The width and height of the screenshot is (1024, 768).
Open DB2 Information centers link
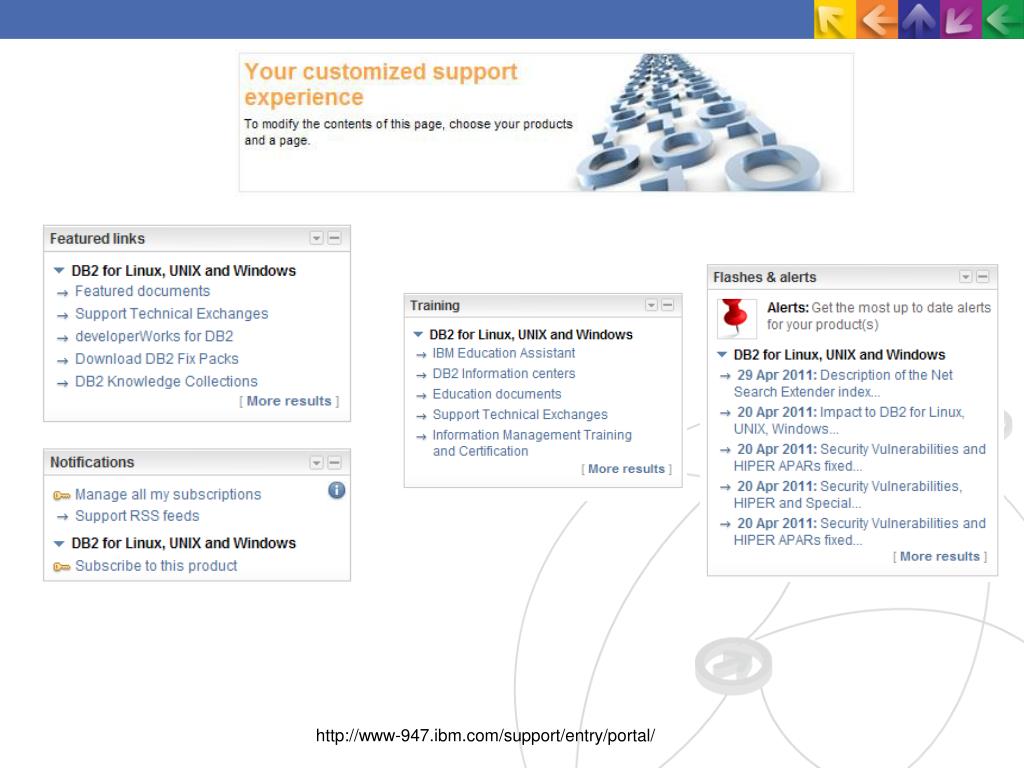point(504,374)
